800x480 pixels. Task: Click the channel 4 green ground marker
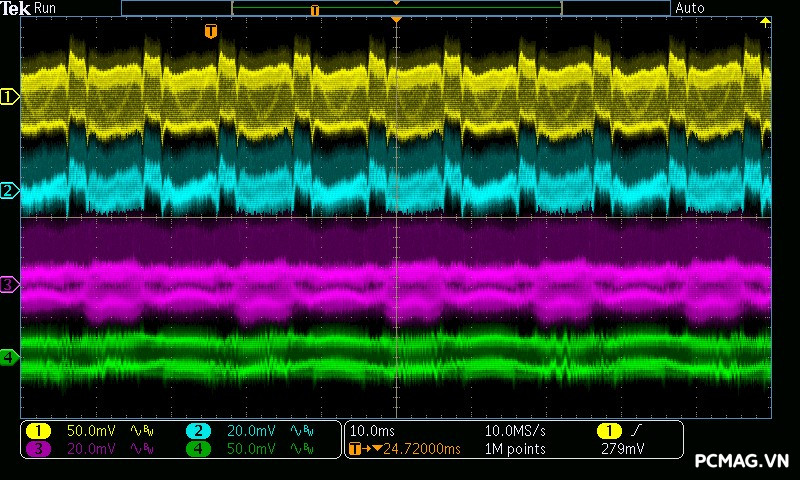point(9,357)
